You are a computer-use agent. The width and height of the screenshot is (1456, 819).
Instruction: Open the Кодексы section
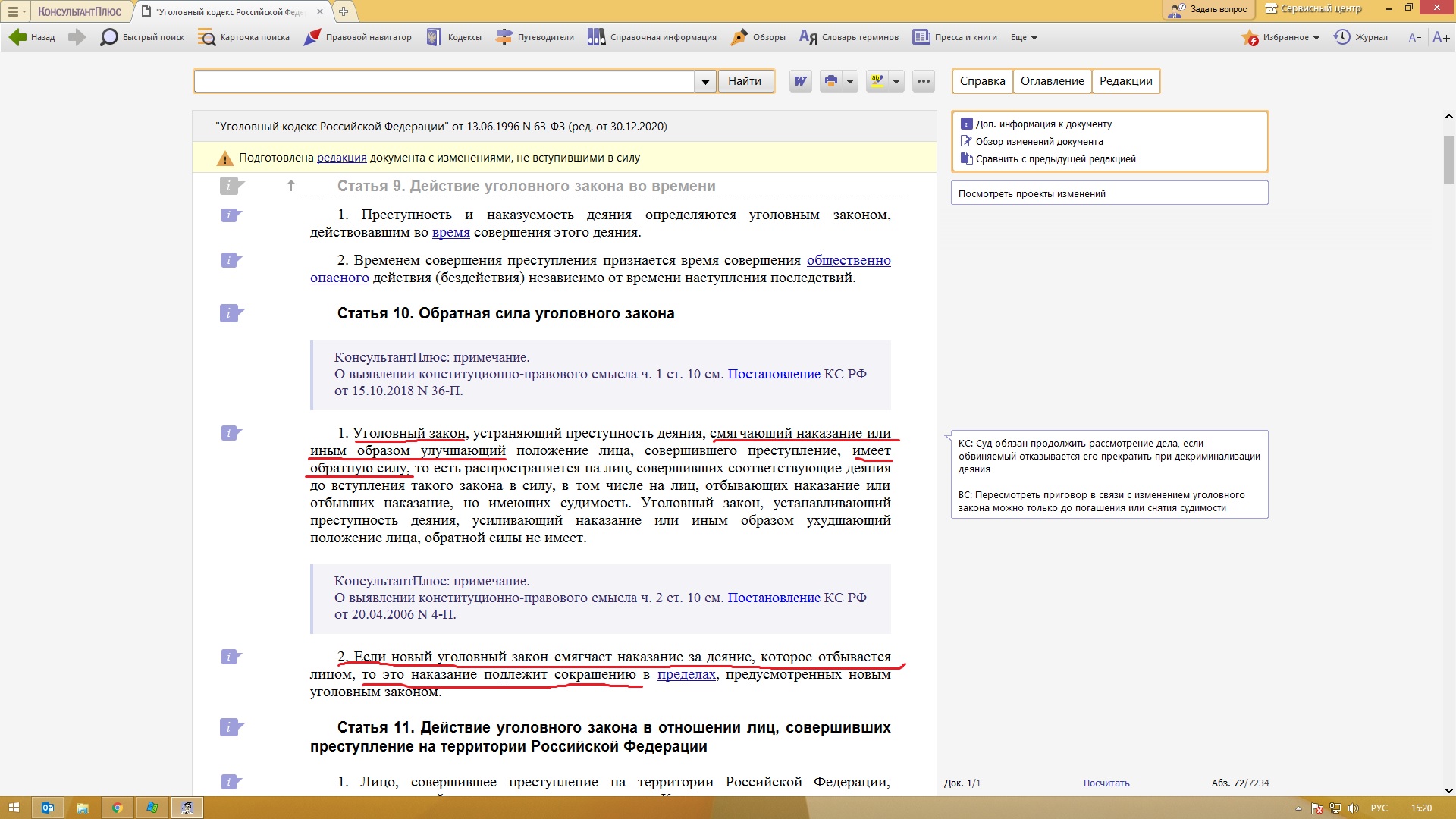coord(453,37)
